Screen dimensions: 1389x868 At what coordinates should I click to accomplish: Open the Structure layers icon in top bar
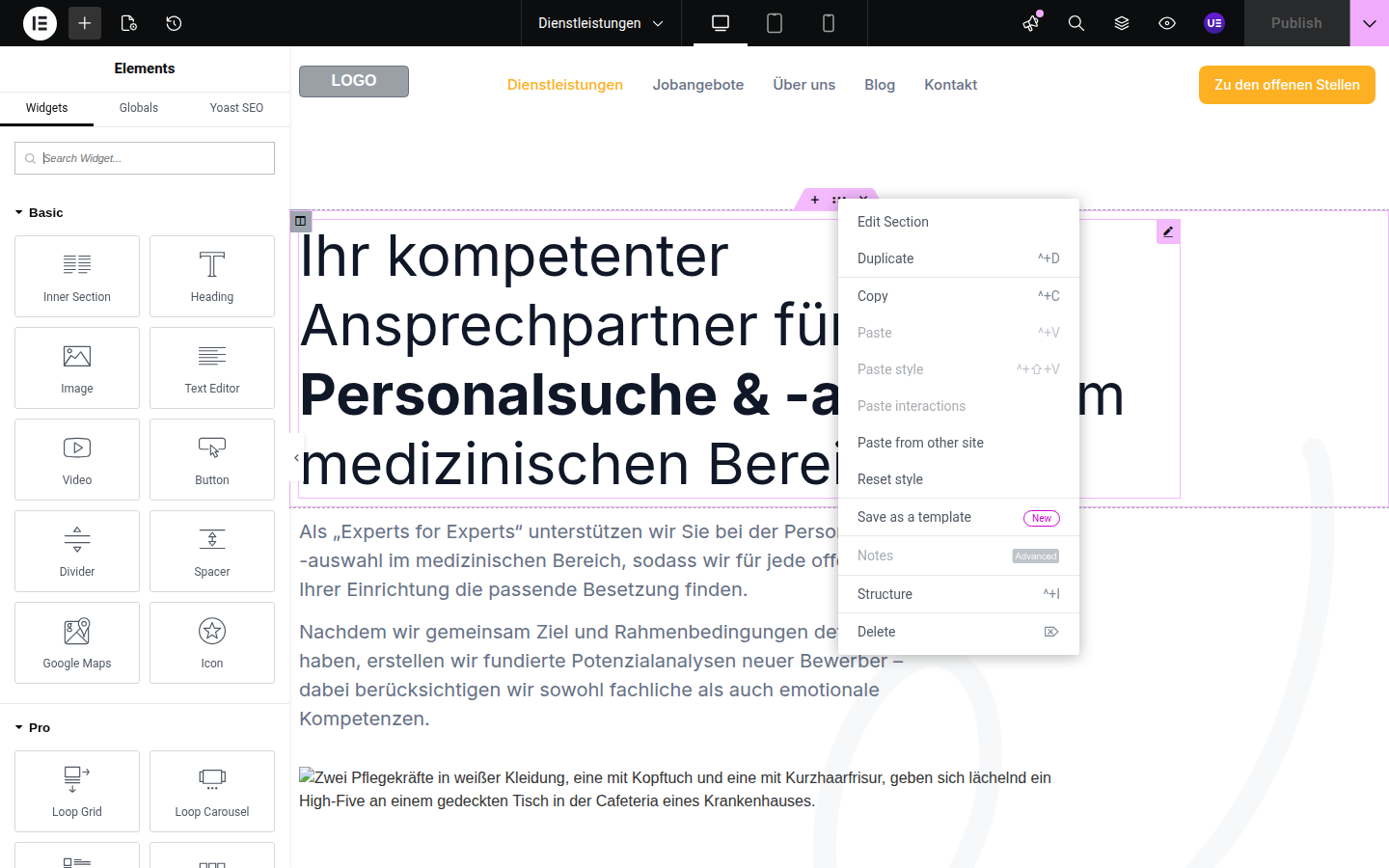pyautogui.click(x=1122, y=23)
